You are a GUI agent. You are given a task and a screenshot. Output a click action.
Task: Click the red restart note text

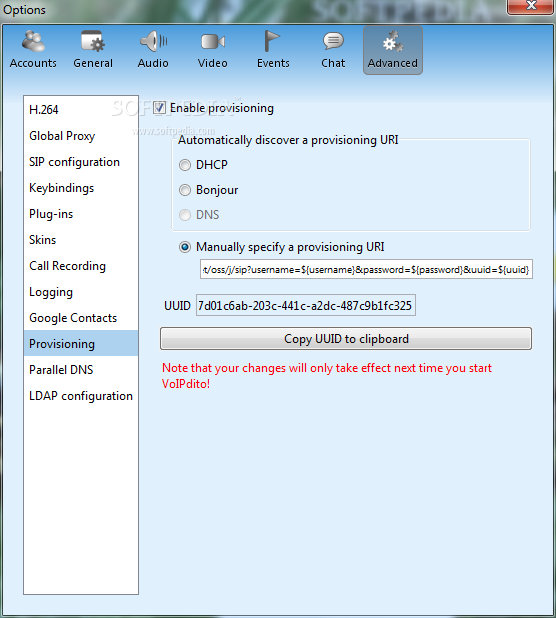click(x=327, y=376)
